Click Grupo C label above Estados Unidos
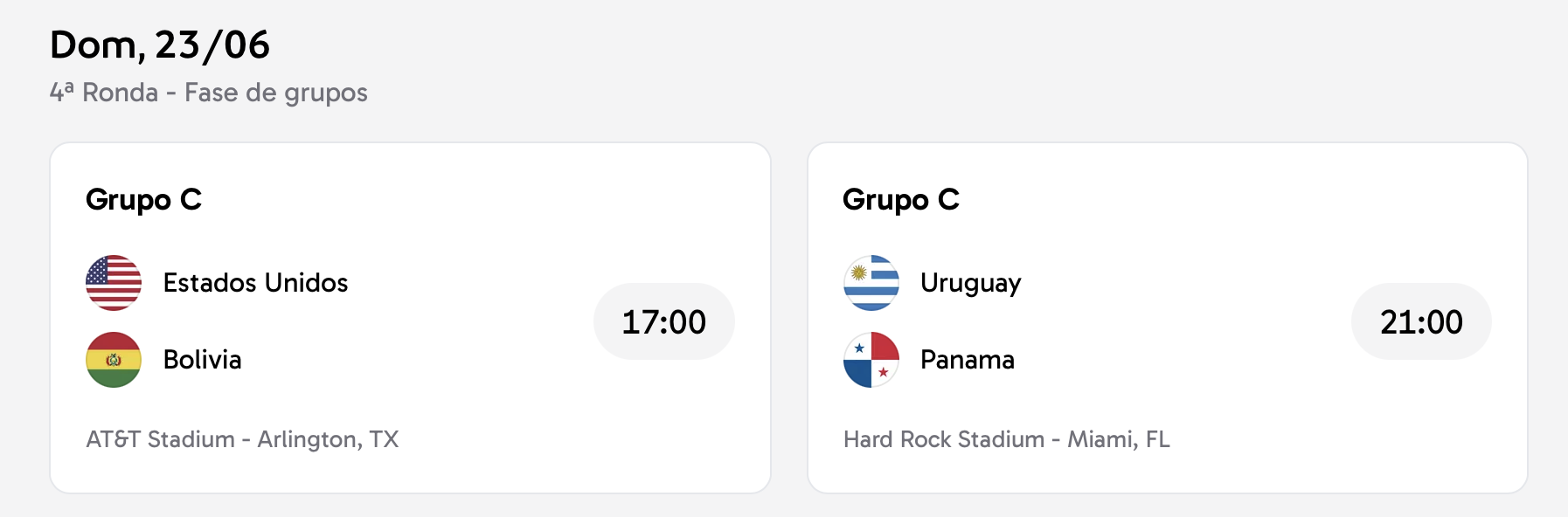 pos(143,200)
